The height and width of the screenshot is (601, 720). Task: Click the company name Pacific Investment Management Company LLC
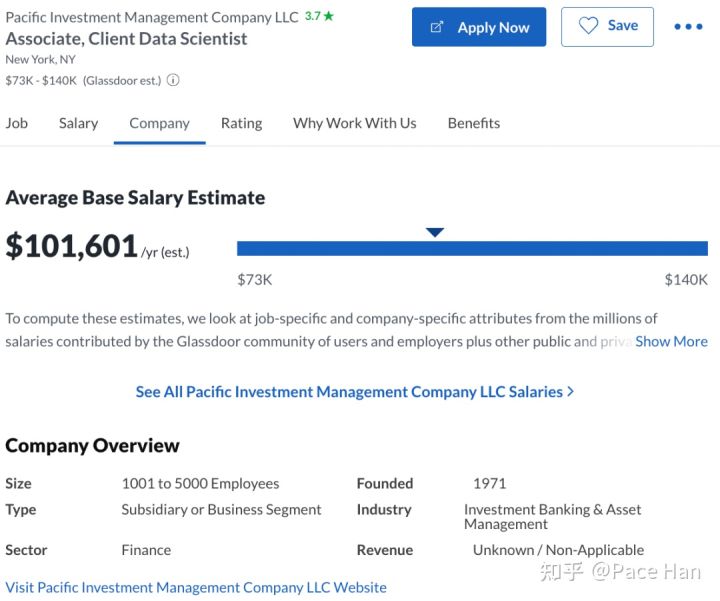click(152, 17)
